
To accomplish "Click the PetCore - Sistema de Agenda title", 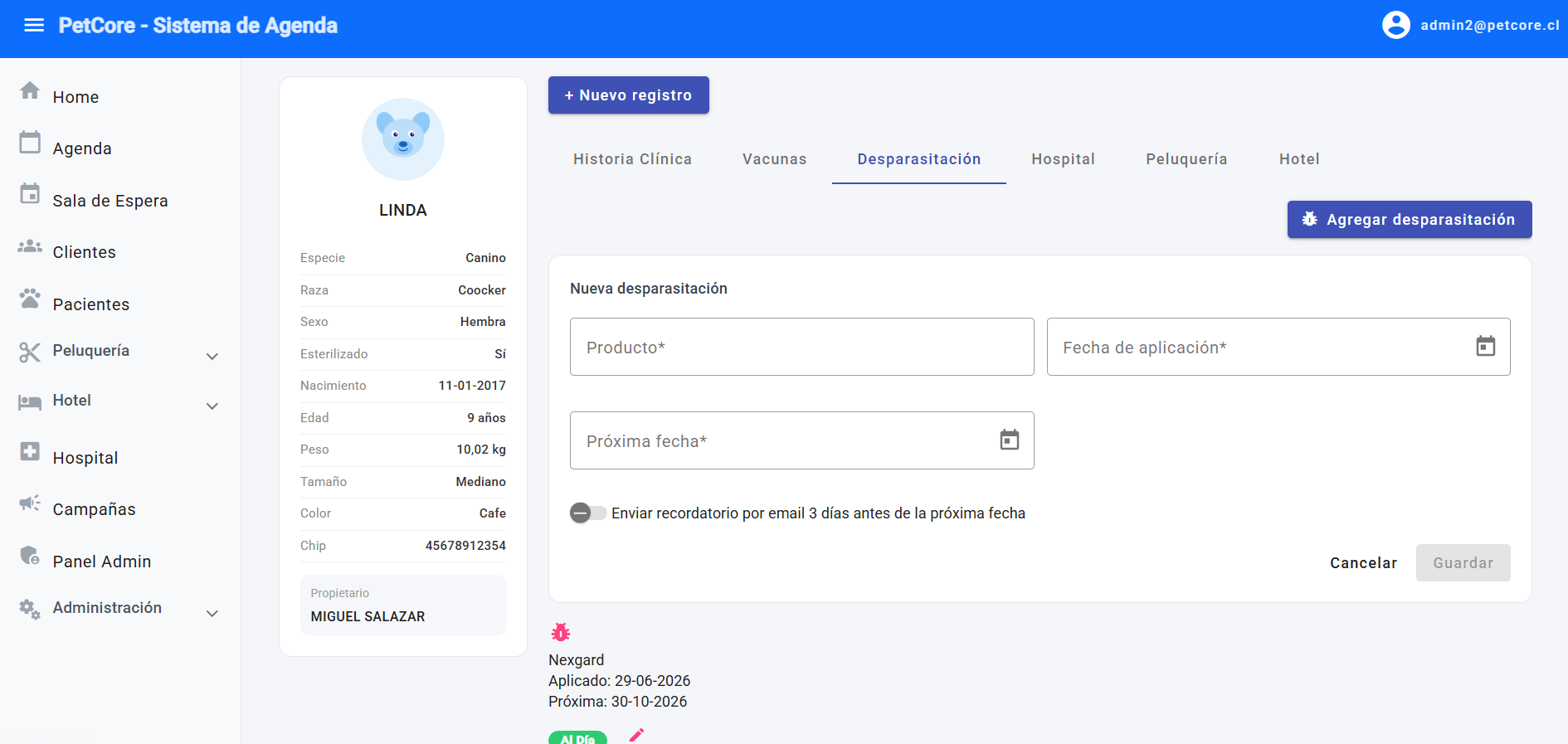I will [x=198, y=26].
